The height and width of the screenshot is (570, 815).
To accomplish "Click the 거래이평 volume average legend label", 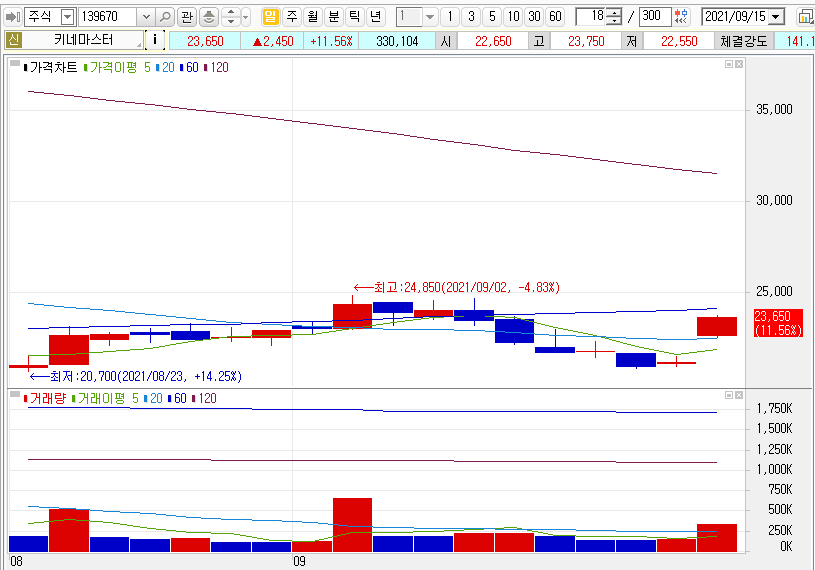I will [101, 399].
